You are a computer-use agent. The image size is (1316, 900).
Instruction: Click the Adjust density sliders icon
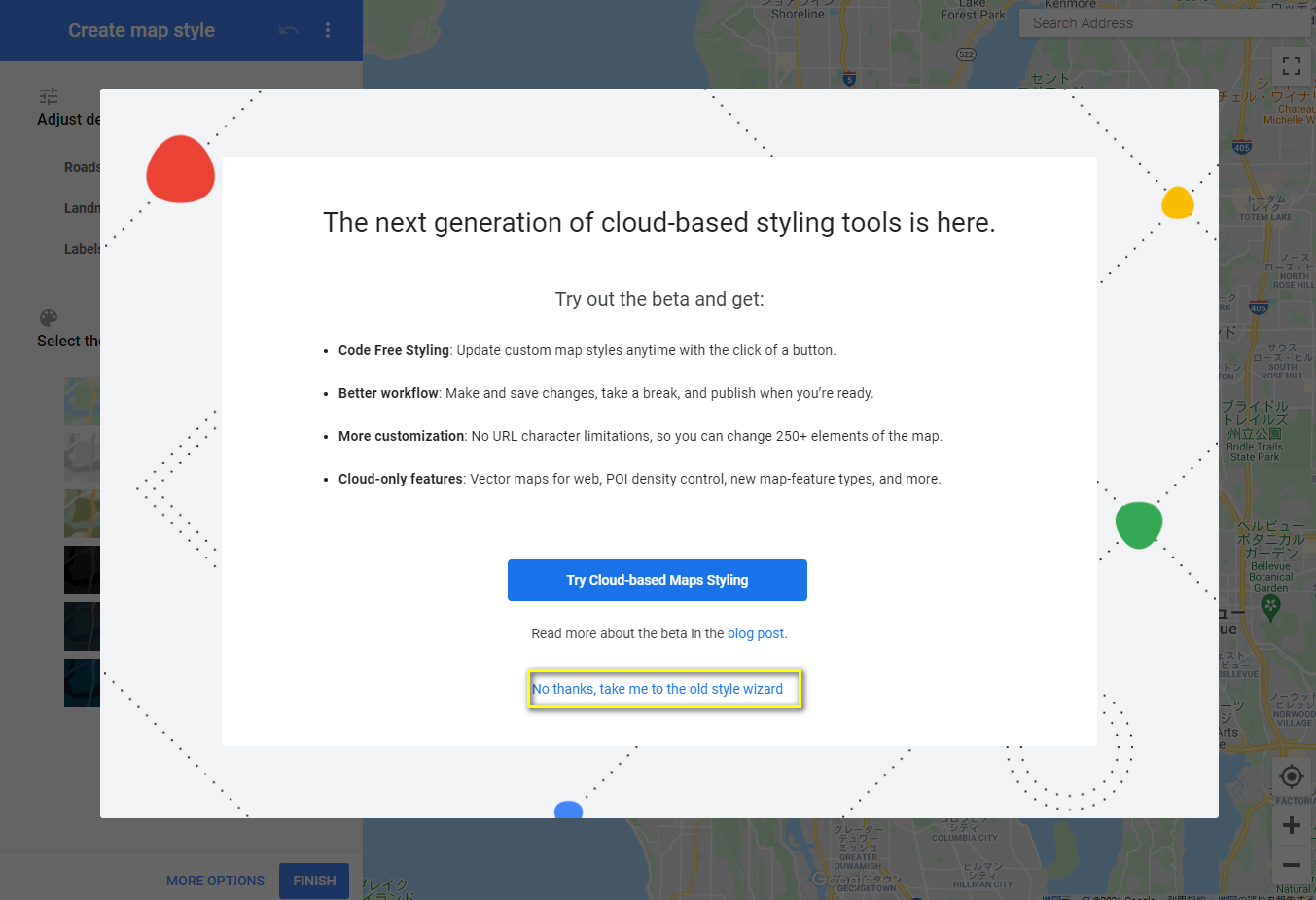click(48, 95)
